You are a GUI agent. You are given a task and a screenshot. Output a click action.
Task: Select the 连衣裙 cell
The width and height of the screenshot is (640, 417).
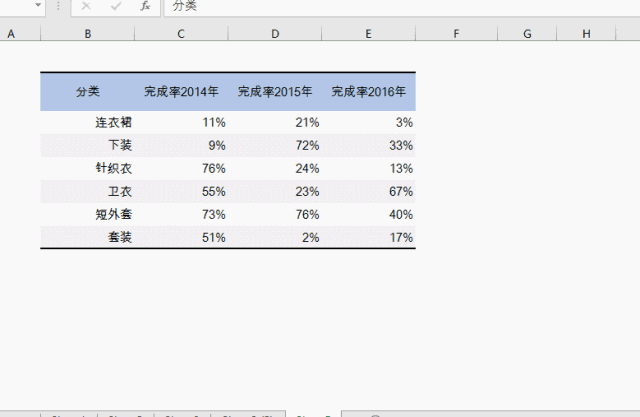click(x=87, y=122)
